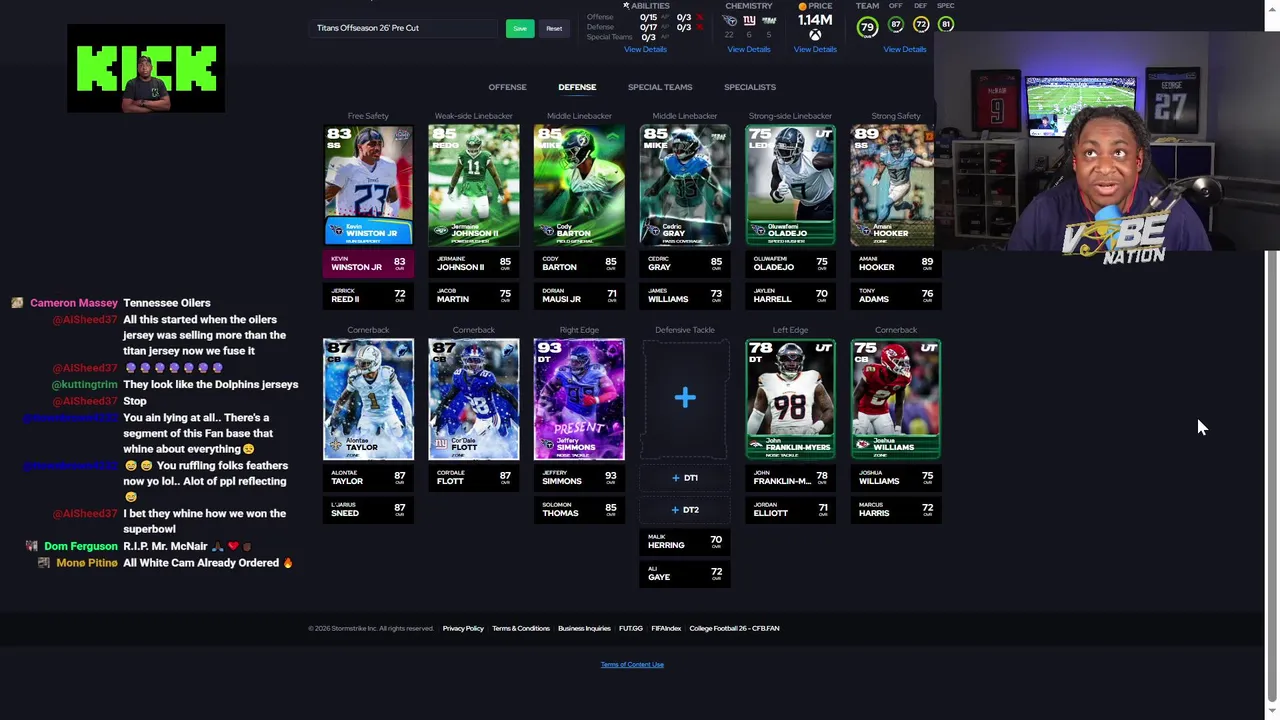This screenshot has height=720, width=1280.
Task: Open Cedric Gray middle linebacker card
Action: (684, 185)
